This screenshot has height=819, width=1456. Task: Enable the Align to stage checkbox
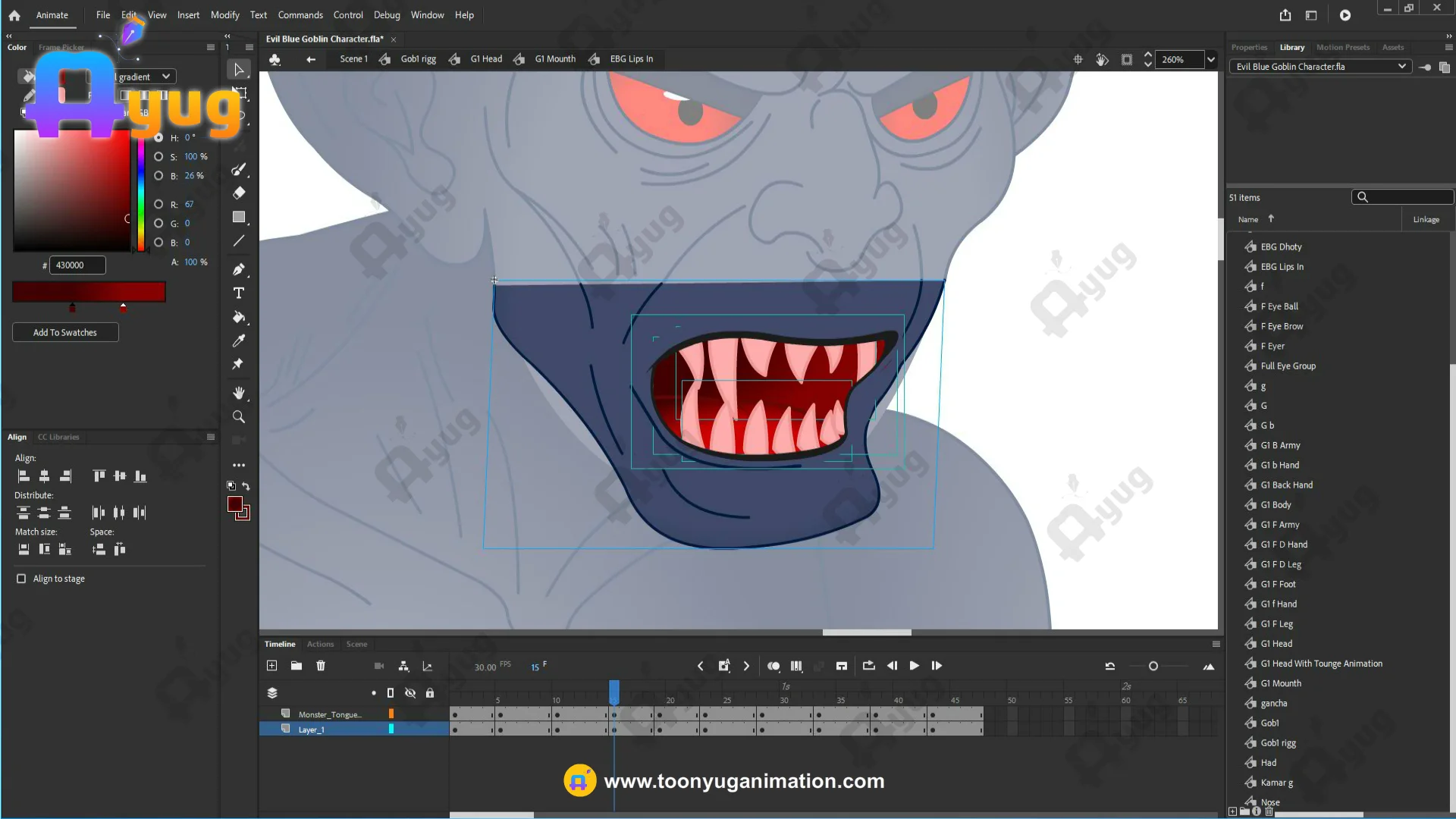[x=21, y=579]
